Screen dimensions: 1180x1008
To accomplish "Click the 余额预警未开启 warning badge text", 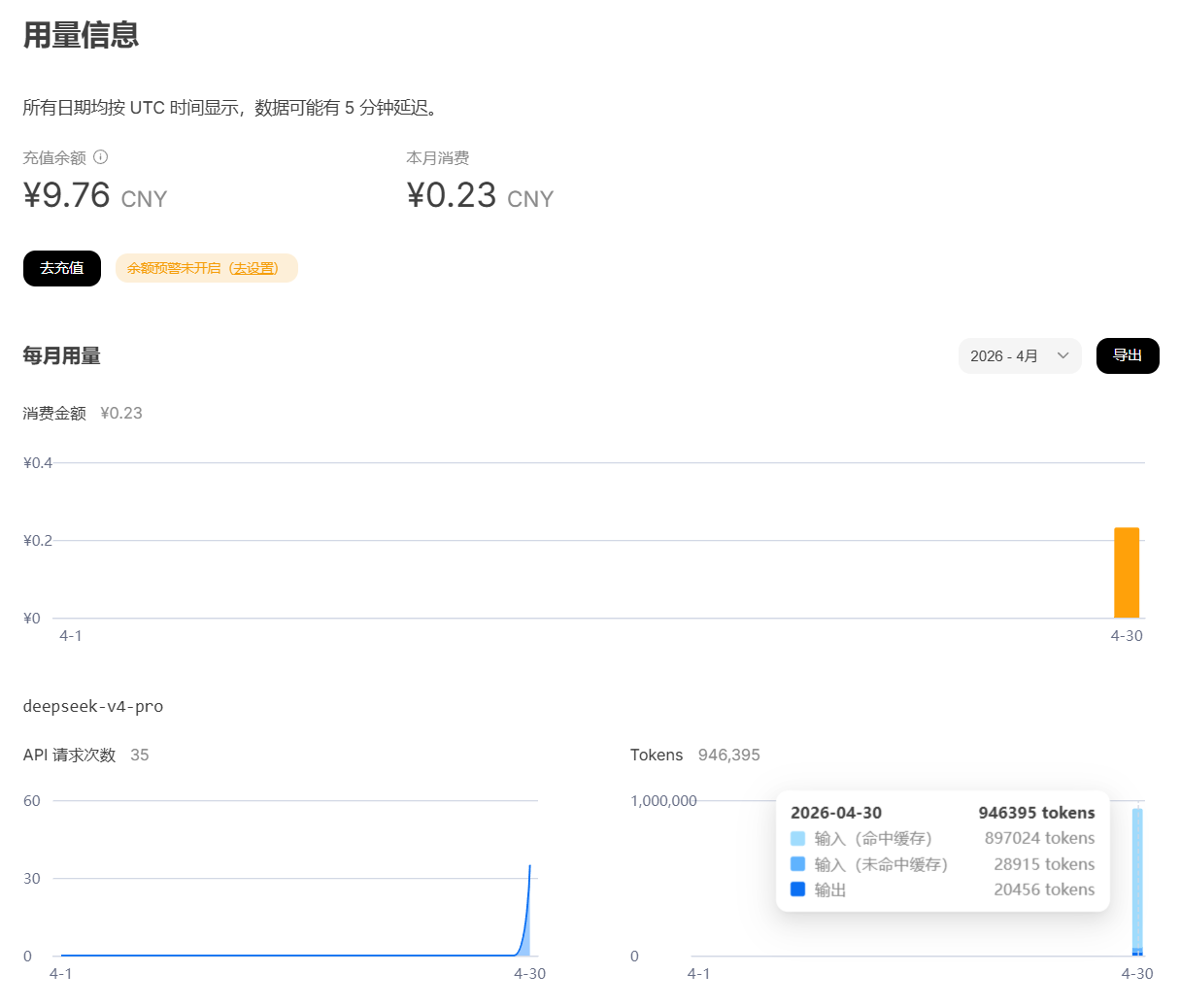I will pos(174,268).
